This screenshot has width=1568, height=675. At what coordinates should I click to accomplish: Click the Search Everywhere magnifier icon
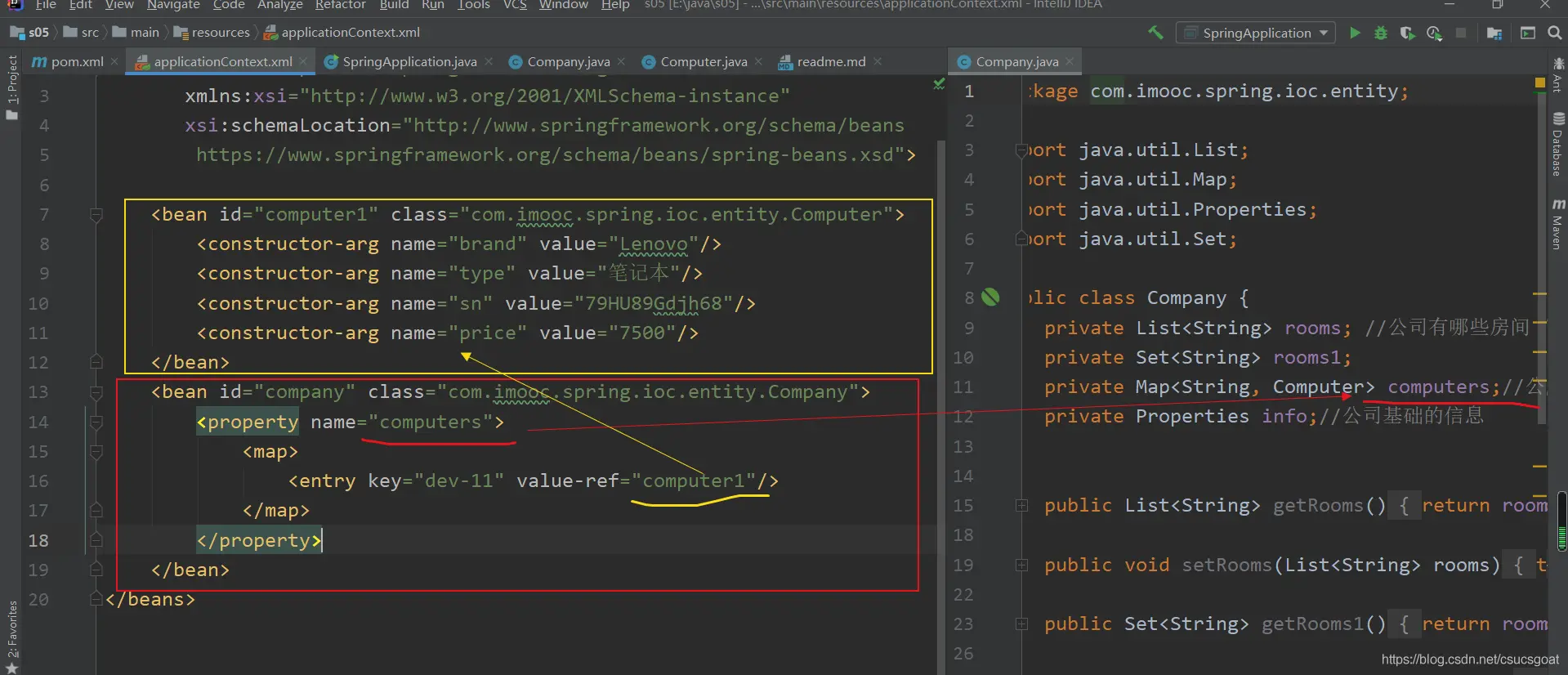pos(1554,33)
